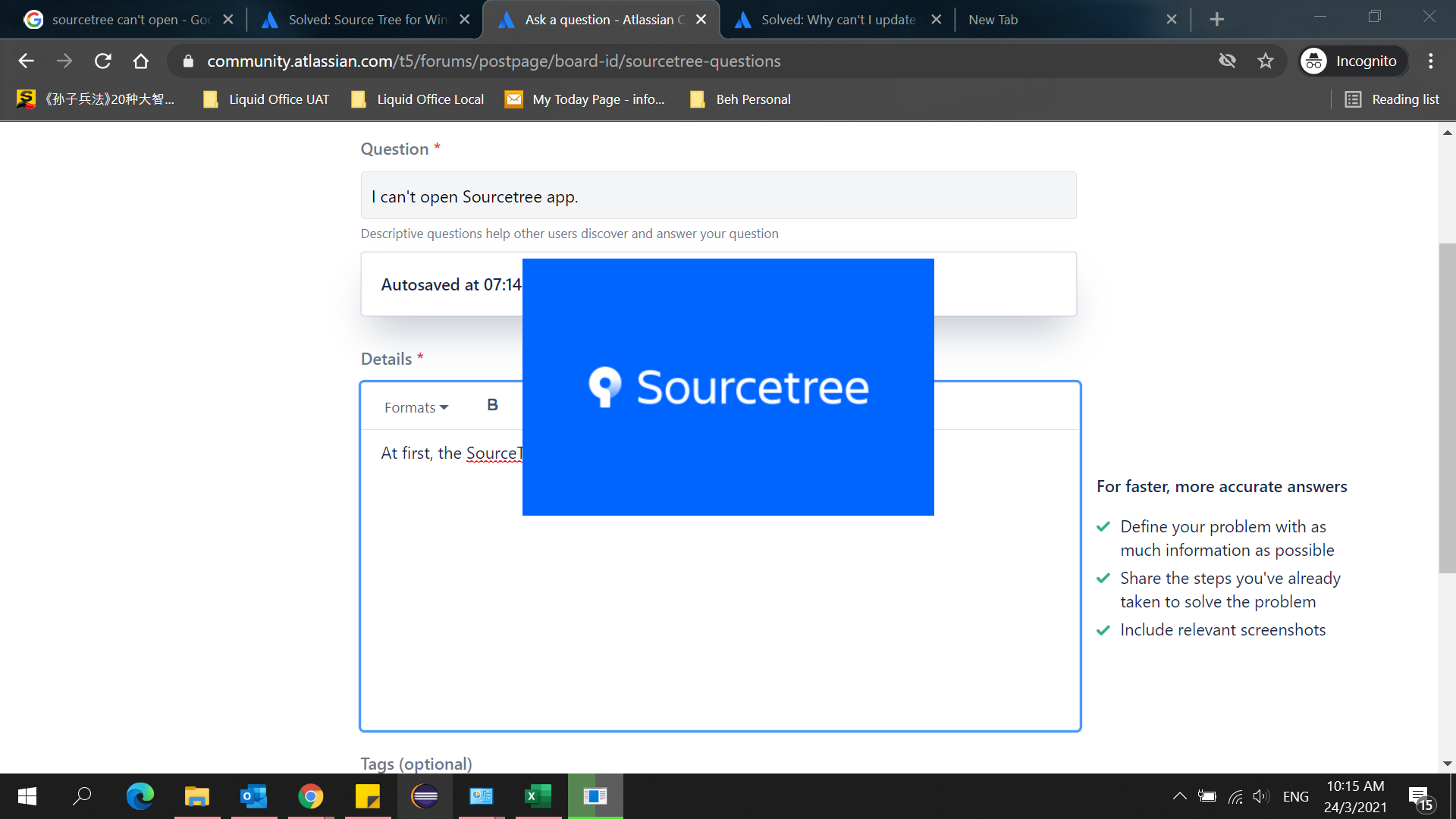Open the Liquid Office Local bookmark
Screen dimensions: 1456x819
418,99
